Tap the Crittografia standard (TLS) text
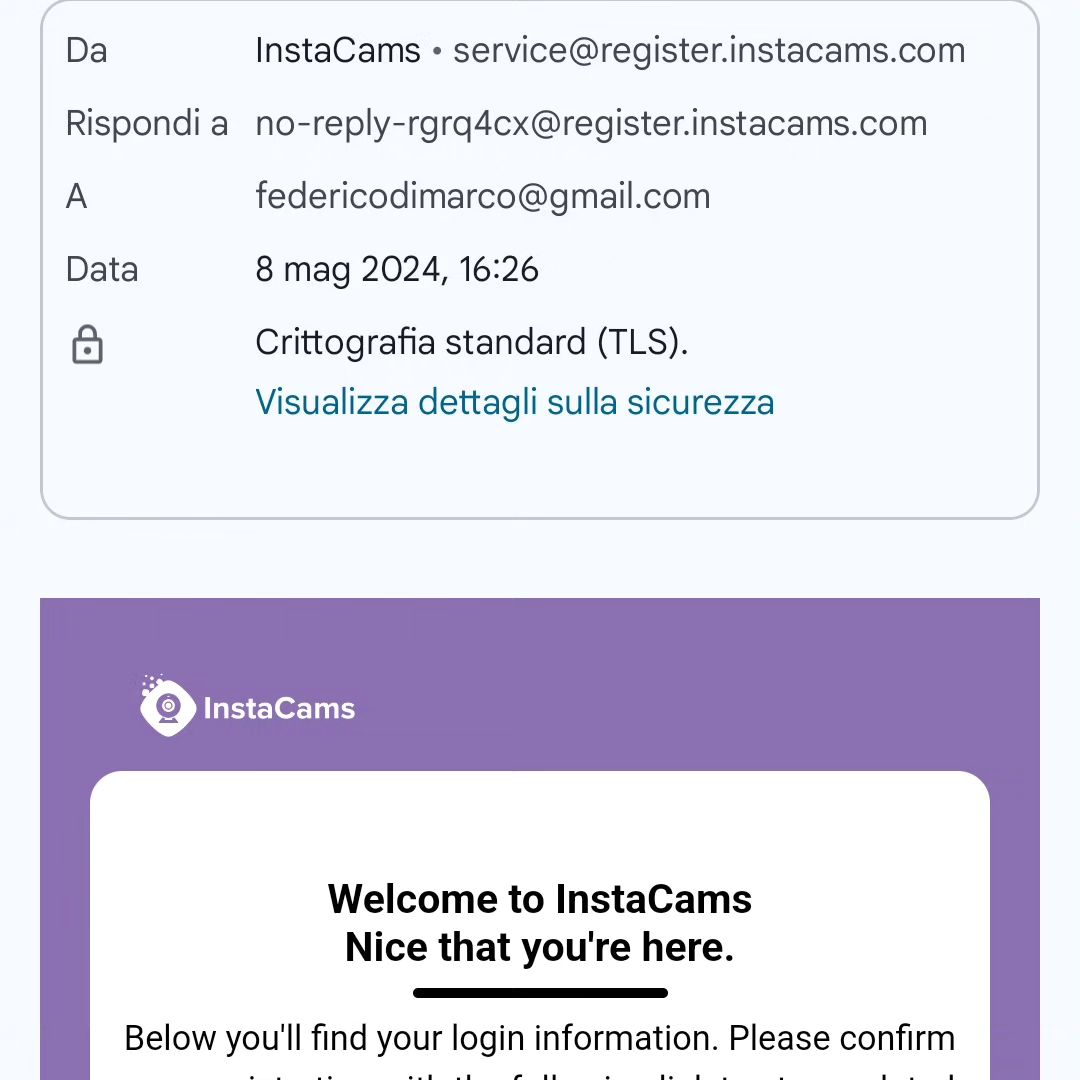 tap(472, 342)
